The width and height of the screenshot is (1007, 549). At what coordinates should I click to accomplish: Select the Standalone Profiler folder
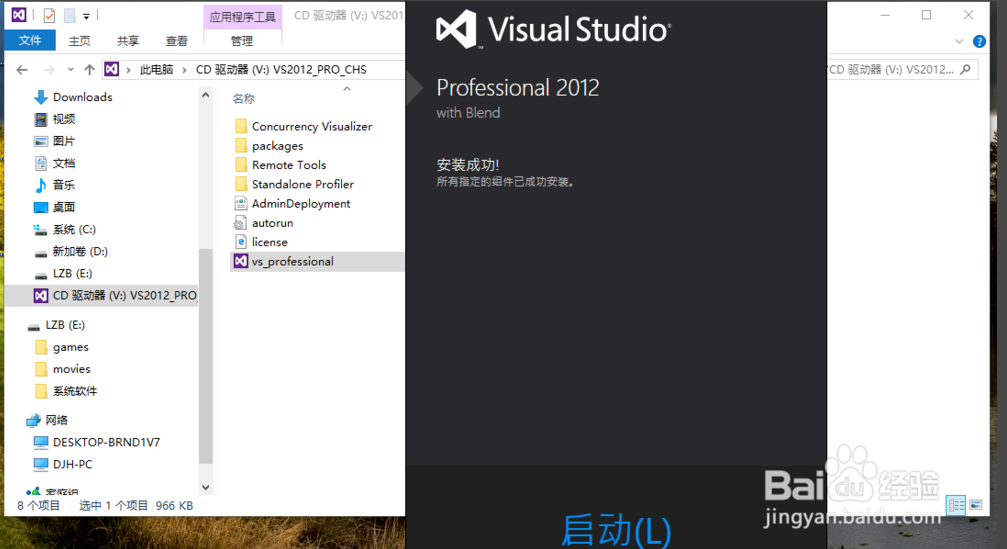point(302,184)
